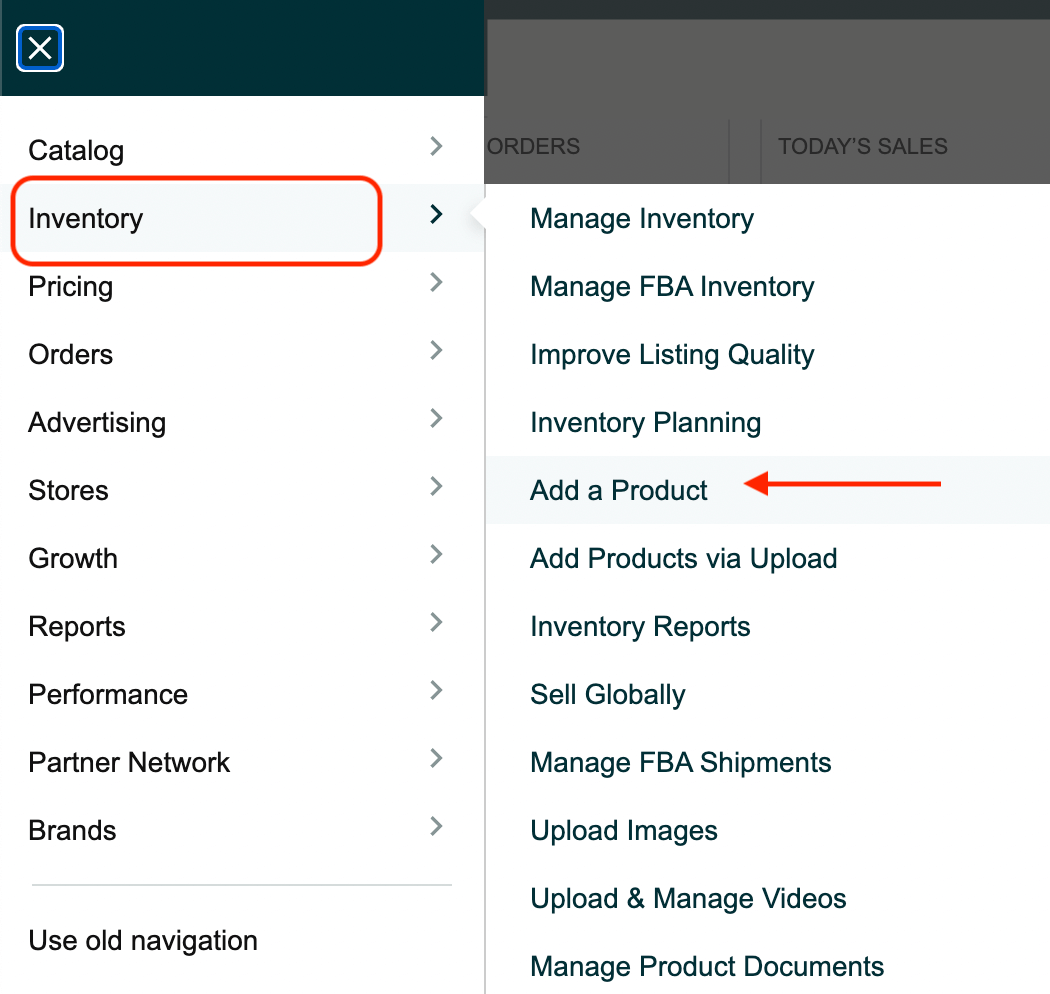This screenshot has height=994, width=1050.
Task: Click the Advertising chevron arrow
Action: click(436, 419)
